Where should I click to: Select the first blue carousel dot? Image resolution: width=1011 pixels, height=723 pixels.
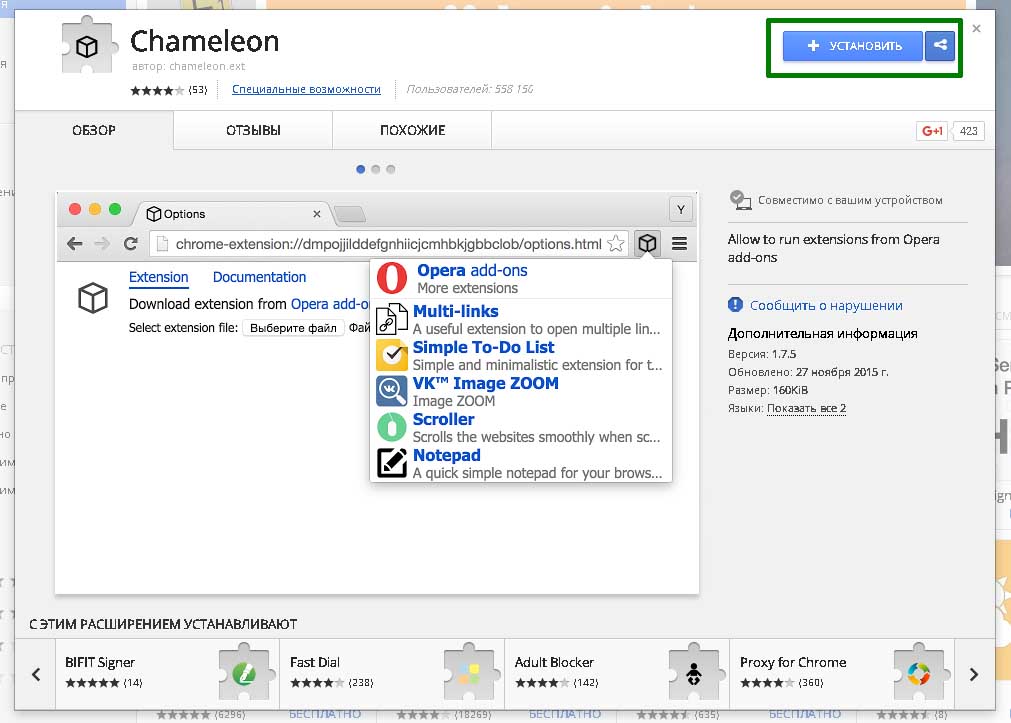tap(360, 169)
